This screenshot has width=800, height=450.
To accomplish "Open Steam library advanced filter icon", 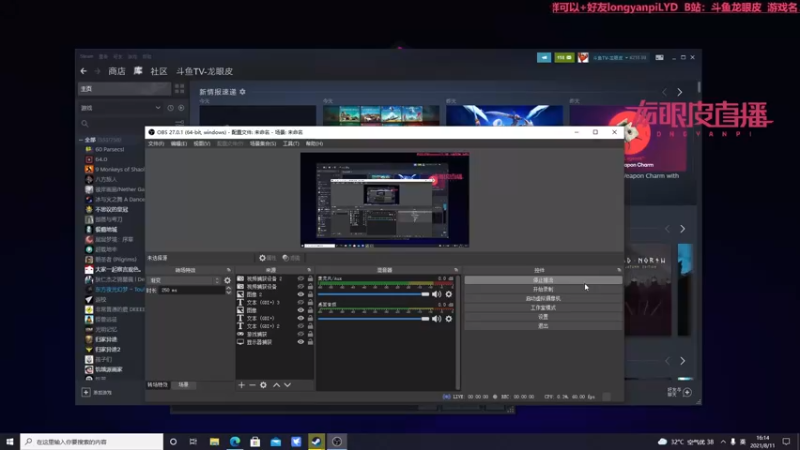I will 180,123.
